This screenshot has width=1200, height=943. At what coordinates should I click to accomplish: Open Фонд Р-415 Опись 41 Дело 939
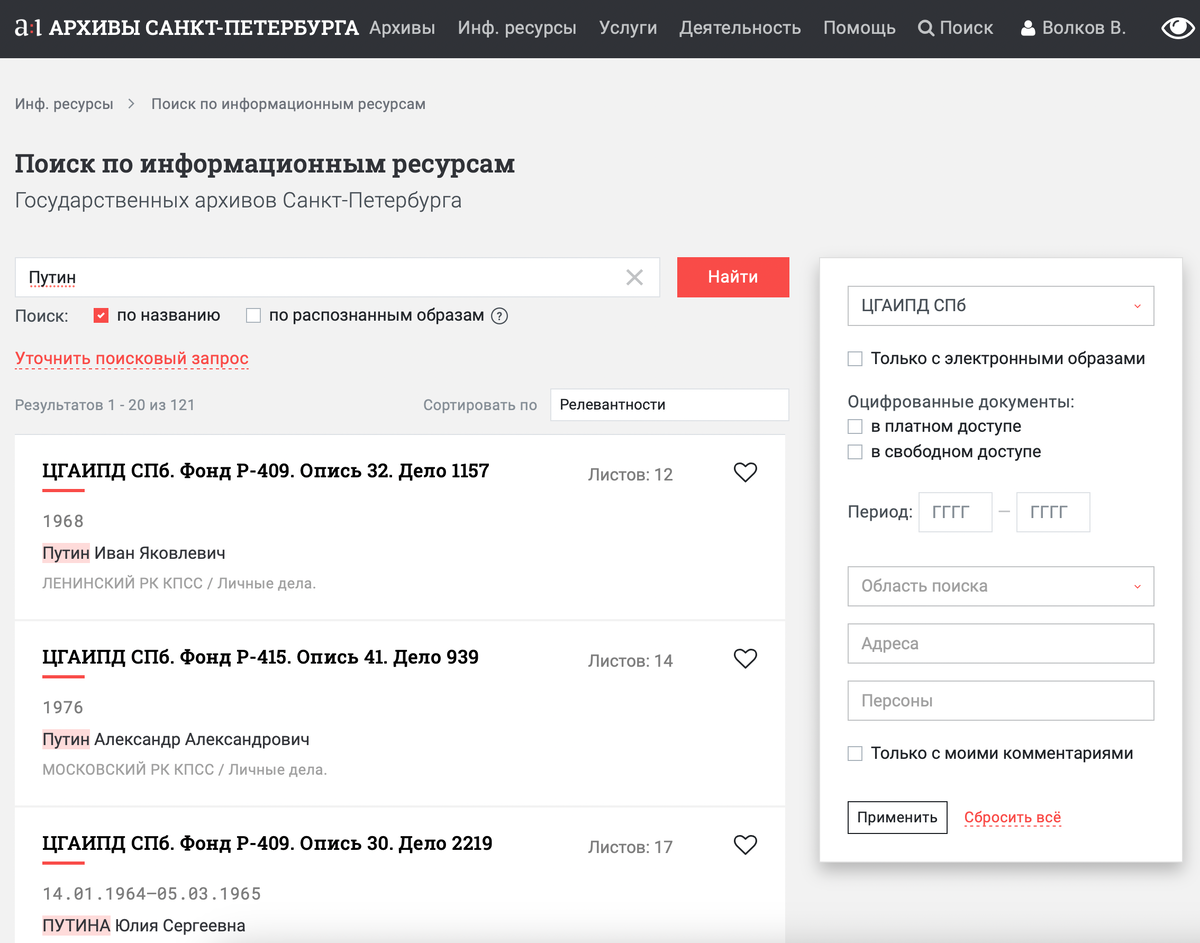[260, 657]
